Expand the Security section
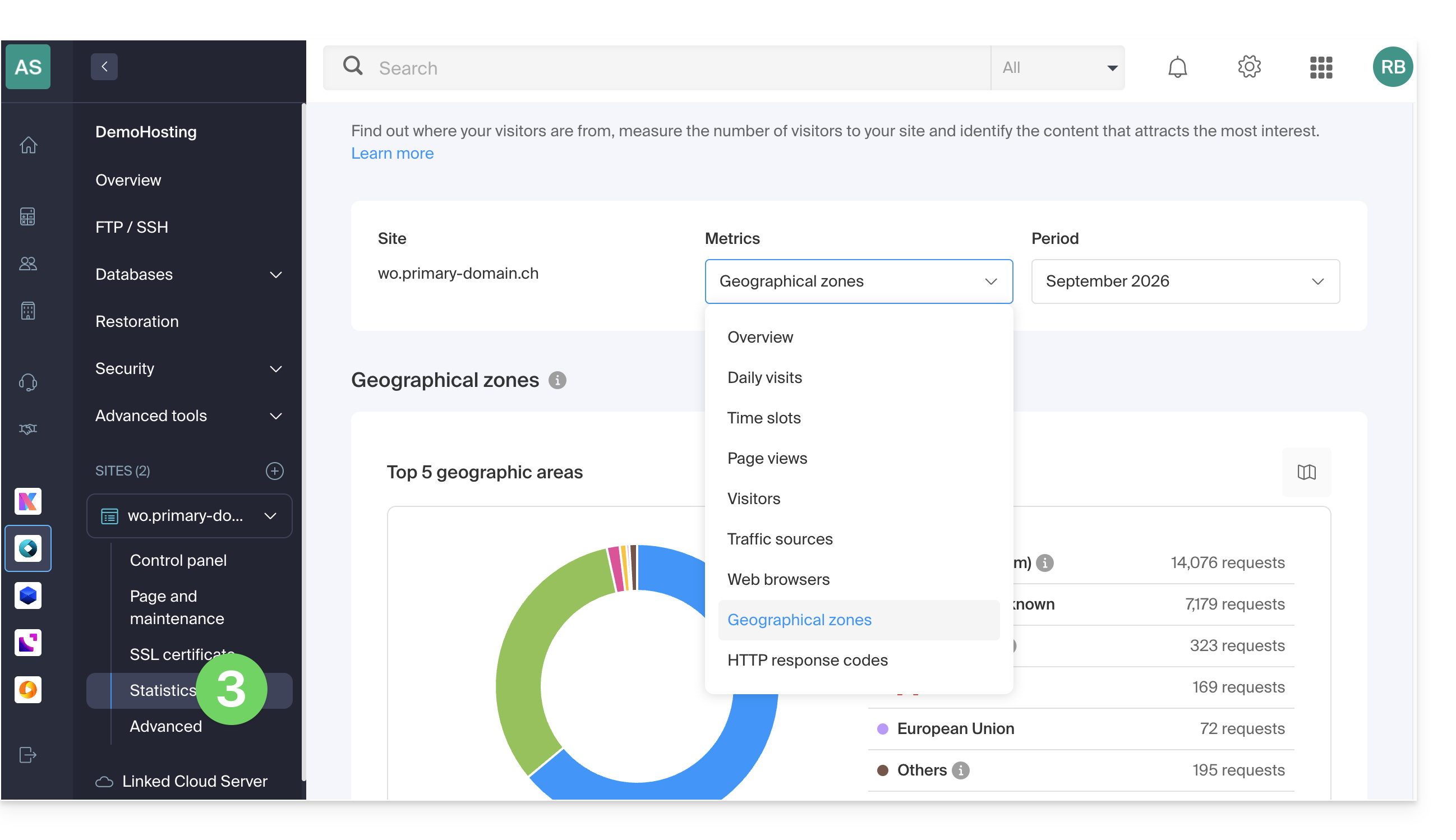This screenshot has width=1456, height=840. [189, 368]
